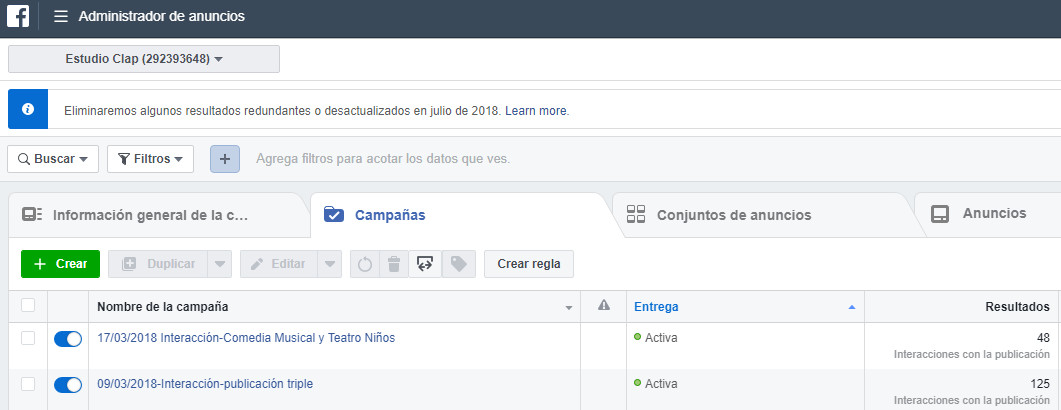
Task: Click the blue info notification icon
Action: (28, 109)
